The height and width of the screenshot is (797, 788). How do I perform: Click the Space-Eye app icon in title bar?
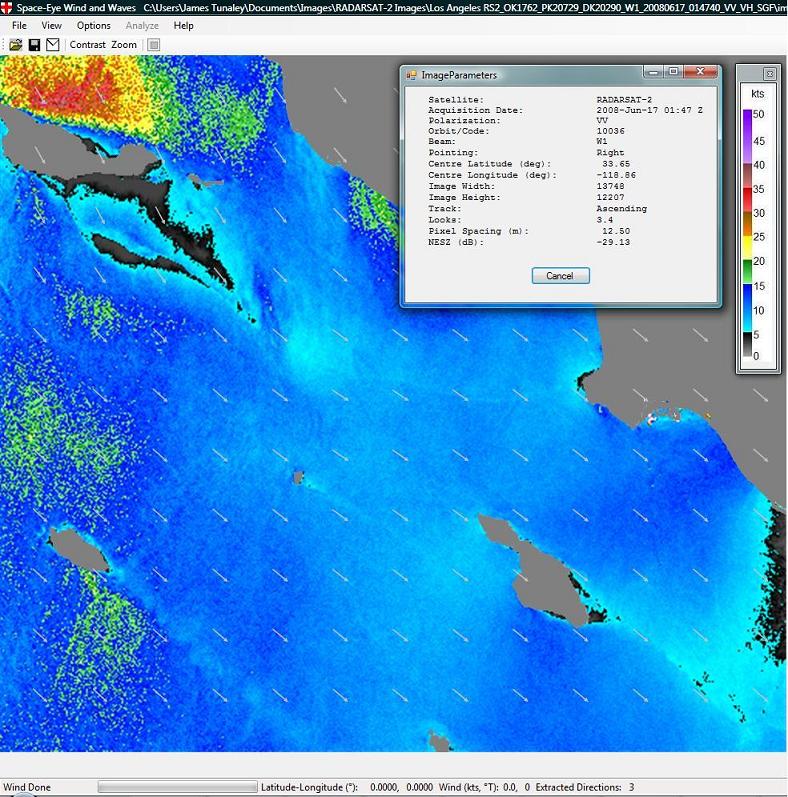pyautogui.click(x=8, y=7)
